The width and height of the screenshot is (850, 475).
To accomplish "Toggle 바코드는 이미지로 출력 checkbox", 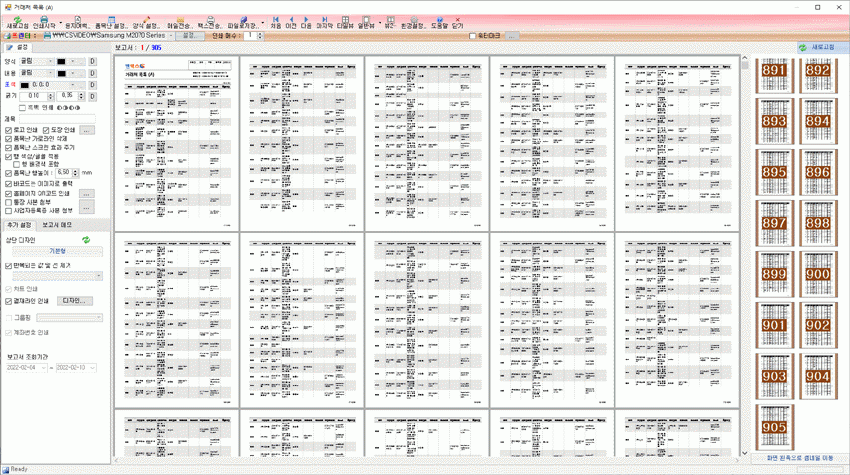I will click(9, 184).
